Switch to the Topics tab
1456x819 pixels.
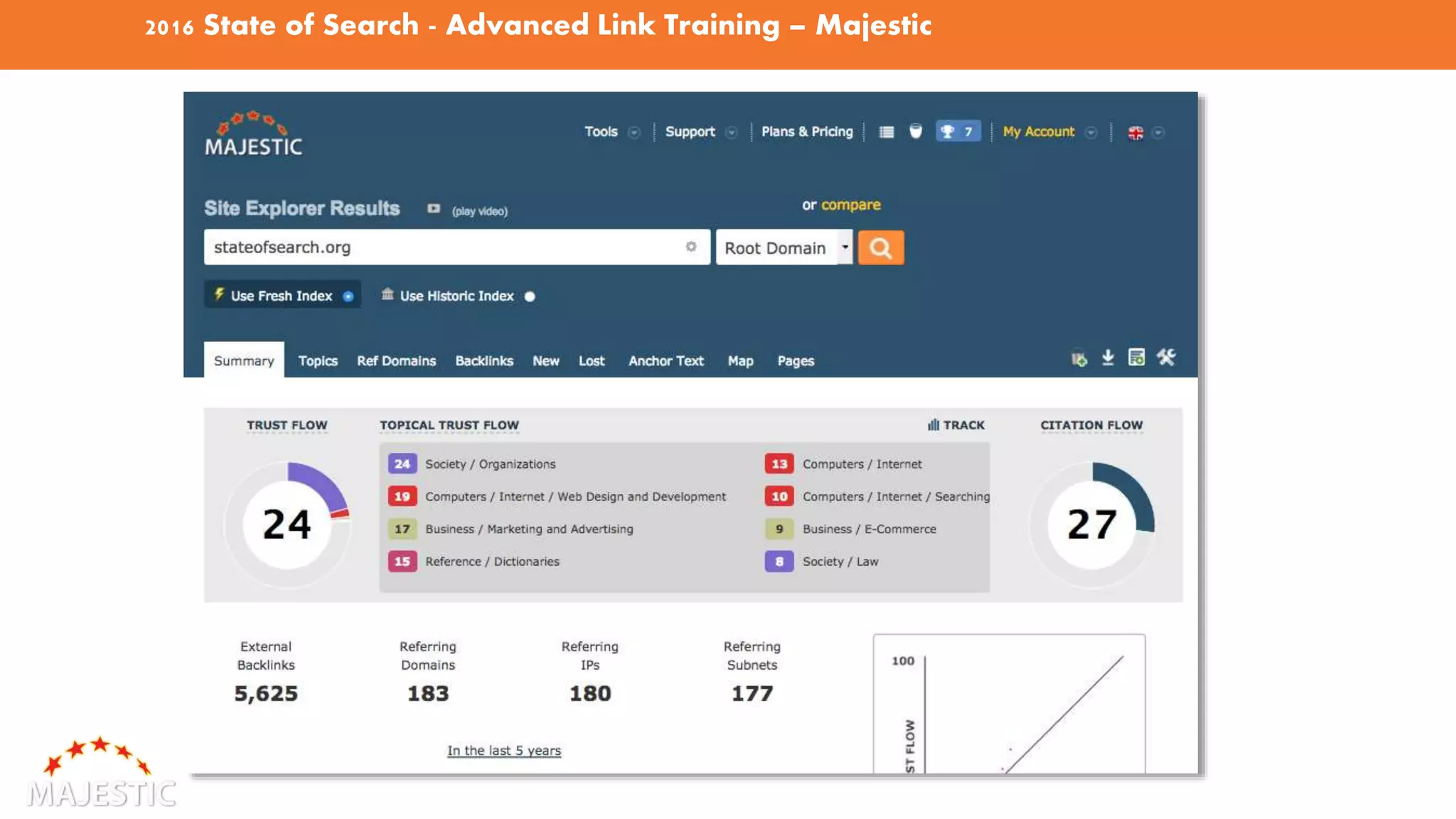click(x=318, y=361)
